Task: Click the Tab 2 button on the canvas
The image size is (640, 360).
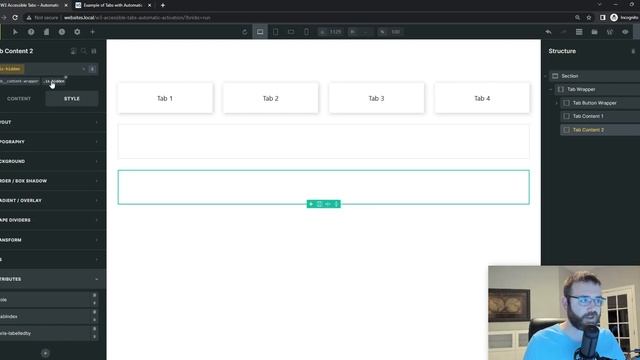Action: (x=271, y=98)
